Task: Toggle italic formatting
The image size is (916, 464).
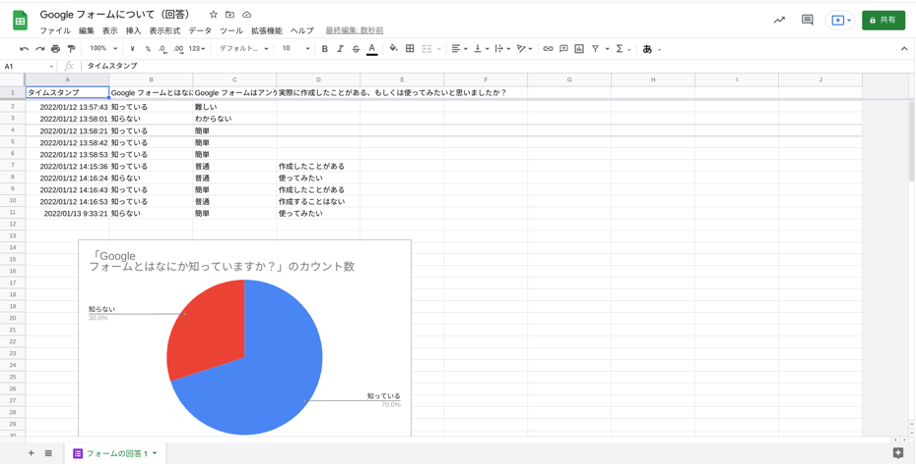Action: click(340, 49)
